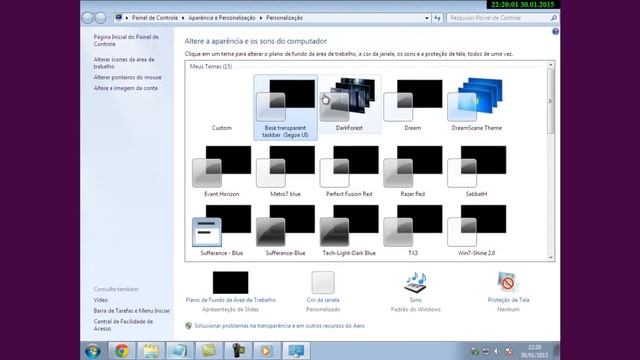The width and height of the screenshot is (640, 360).
Task: Click the theme list scroll down arrow
Action: click(x=551, y=258)
